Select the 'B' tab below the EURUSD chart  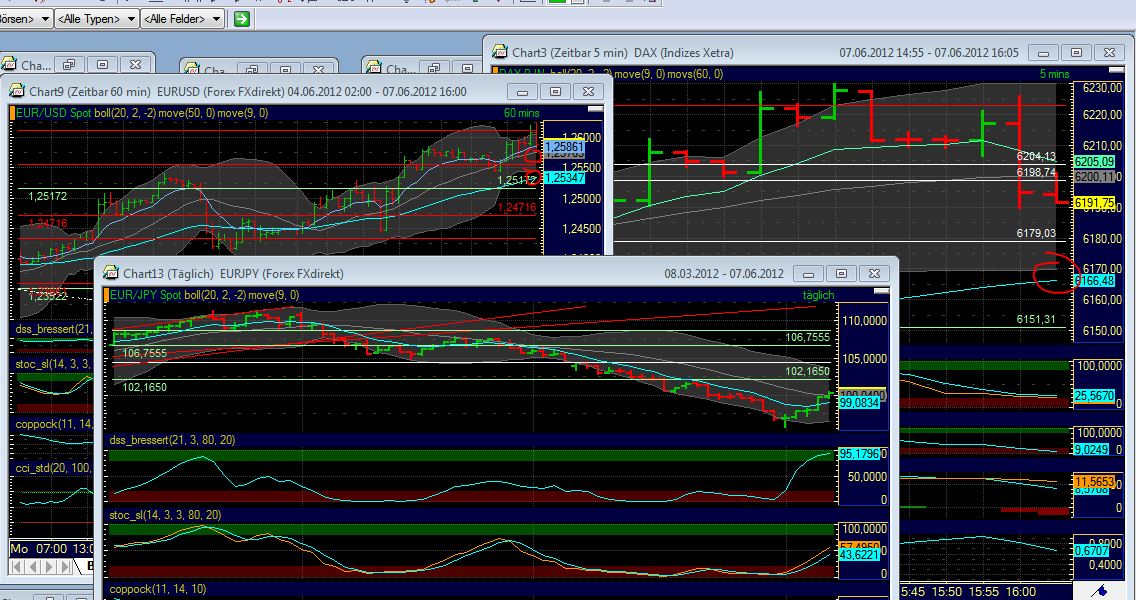pyautogui.click(x=90, y=565)
